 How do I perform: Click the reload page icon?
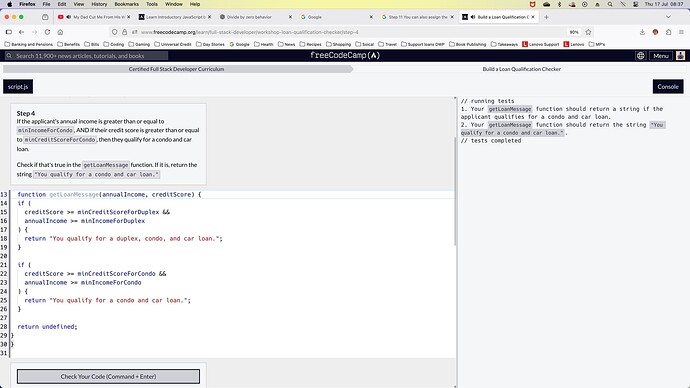tap(48, 32)
